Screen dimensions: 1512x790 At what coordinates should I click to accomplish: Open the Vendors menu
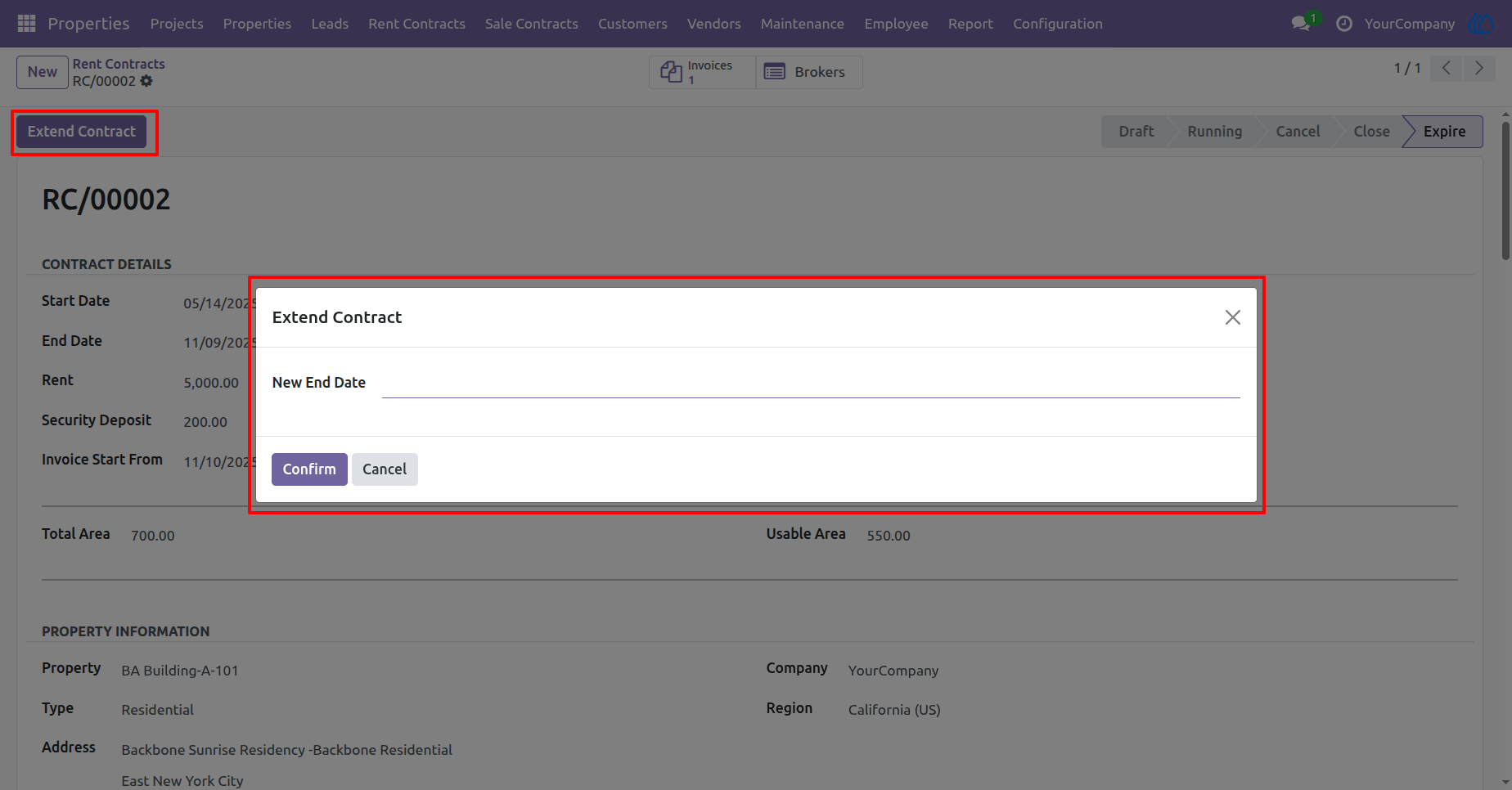pyautogui.click(x=714, y=24)
